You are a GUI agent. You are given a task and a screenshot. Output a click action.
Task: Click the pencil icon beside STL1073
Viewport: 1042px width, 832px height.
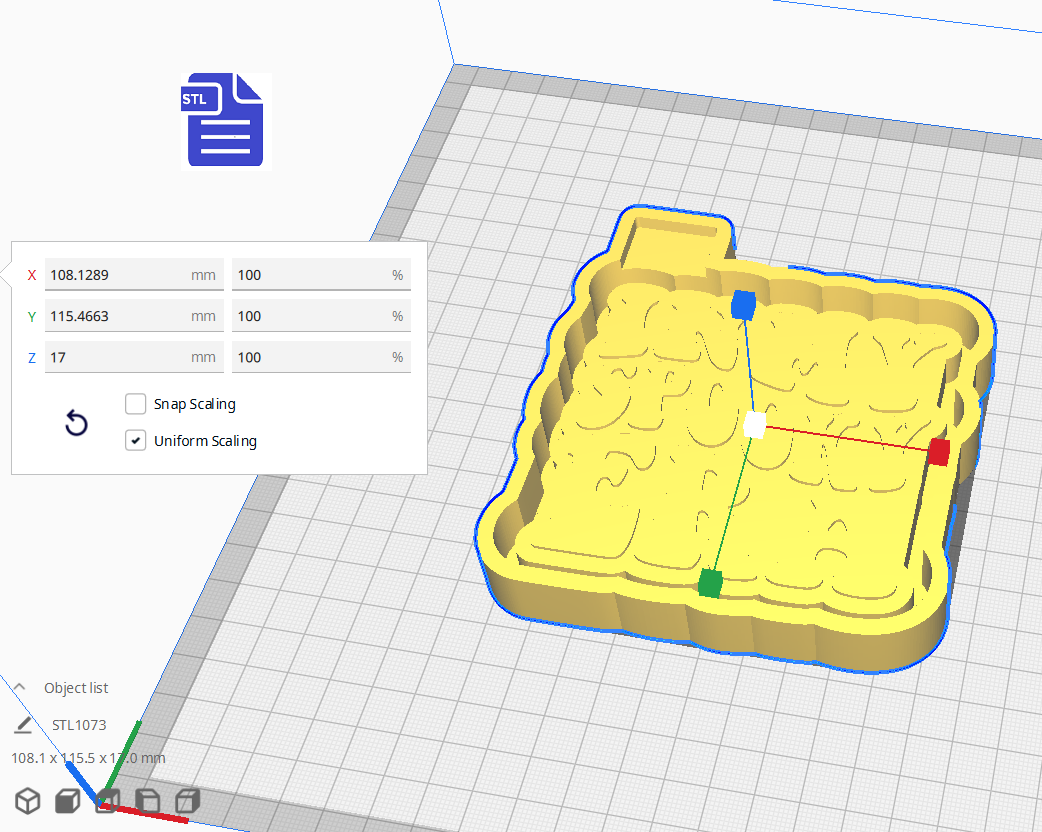coord(23,724)
